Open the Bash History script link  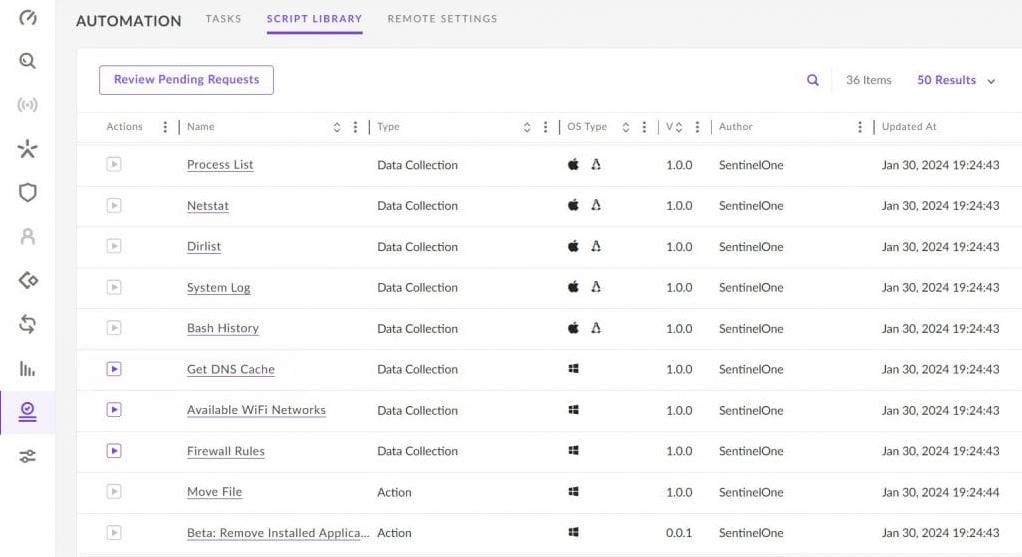click(222, 328)
